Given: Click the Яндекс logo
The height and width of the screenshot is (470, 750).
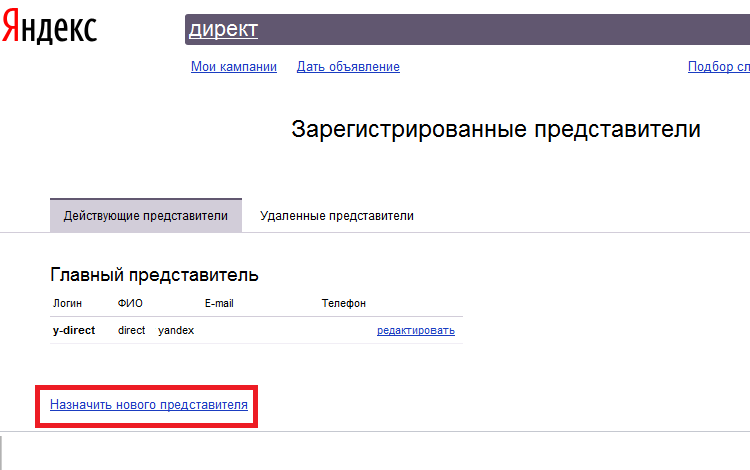Looking at the screenshot, I should pos(49,26).
